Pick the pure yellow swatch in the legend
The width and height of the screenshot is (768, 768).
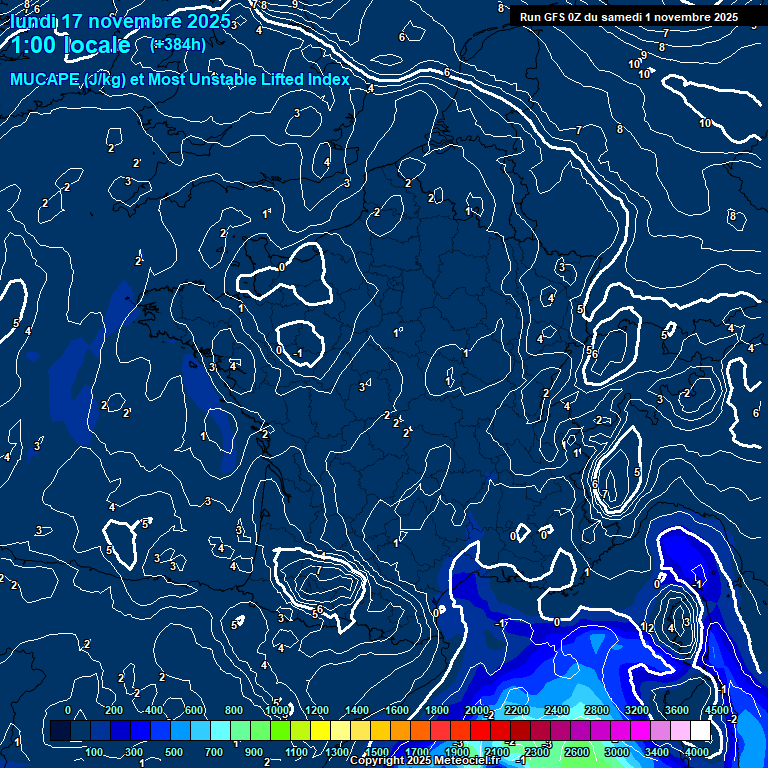pos(320,730)
